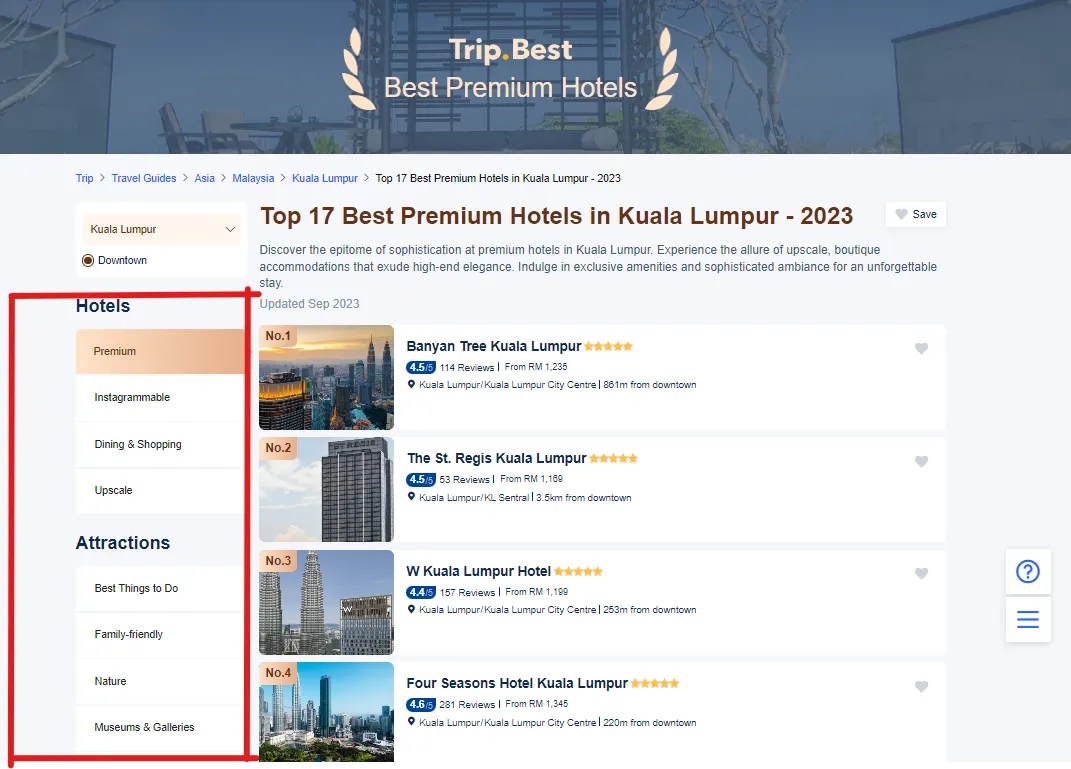Open Dining & Shopping hotels category
Screen dimensions: 1071x769
pyautogui.click(x=138, y=444)
